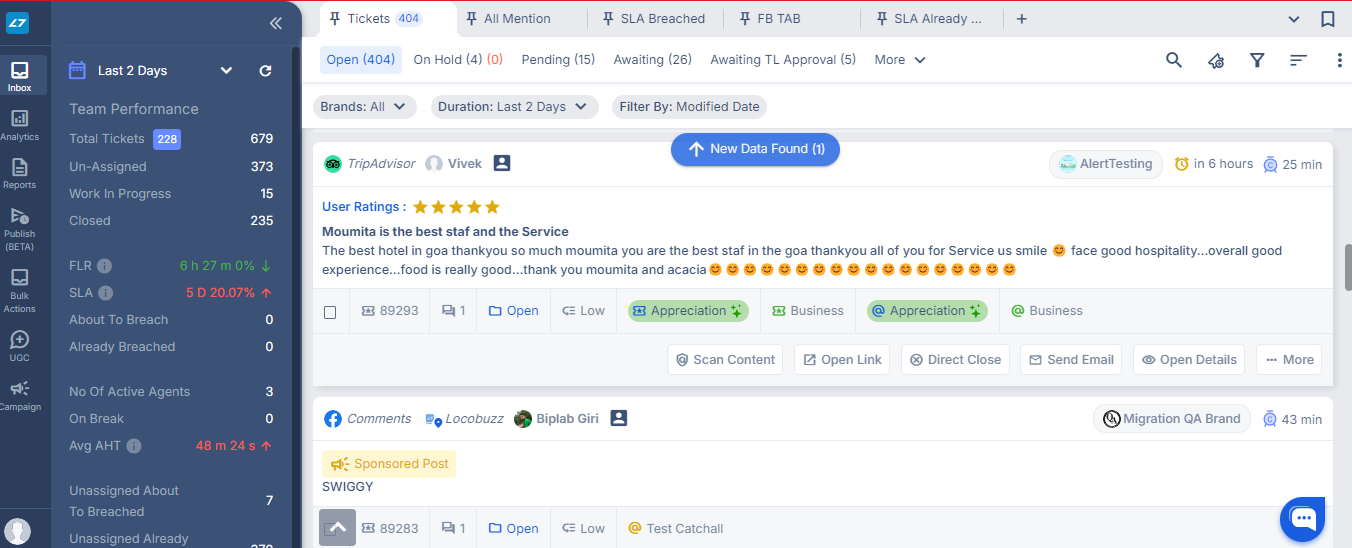Screen dimensions: 1352x548
Task: Open the filter funnel icon
Action: pos(1257,60)
